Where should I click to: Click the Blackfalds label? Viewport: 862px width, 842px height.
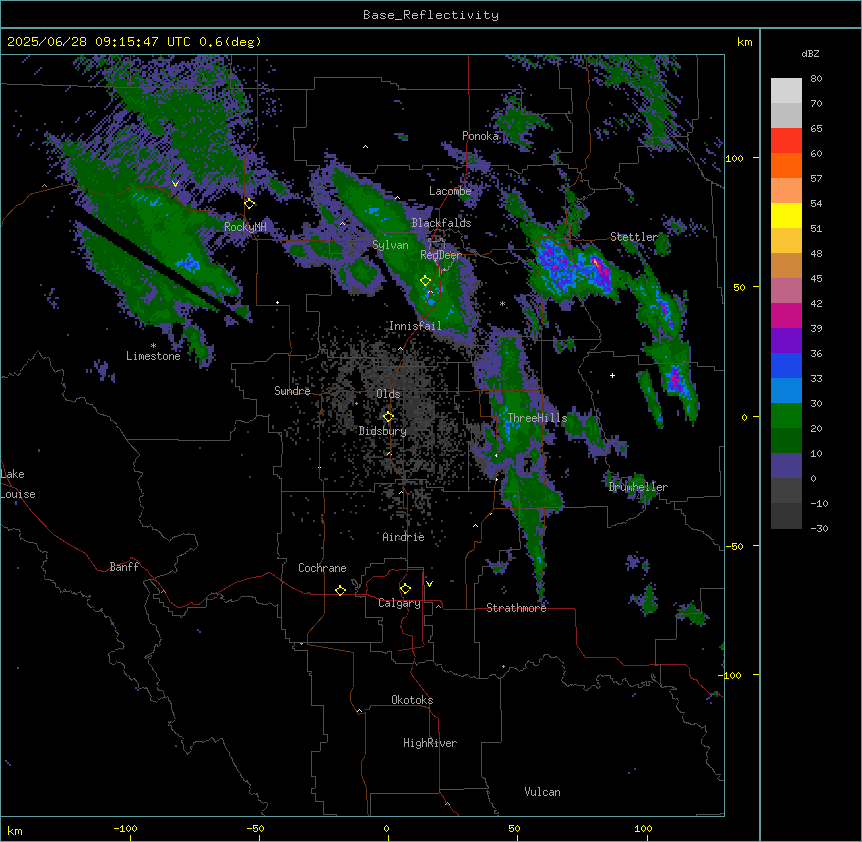(x=441, y=223)
